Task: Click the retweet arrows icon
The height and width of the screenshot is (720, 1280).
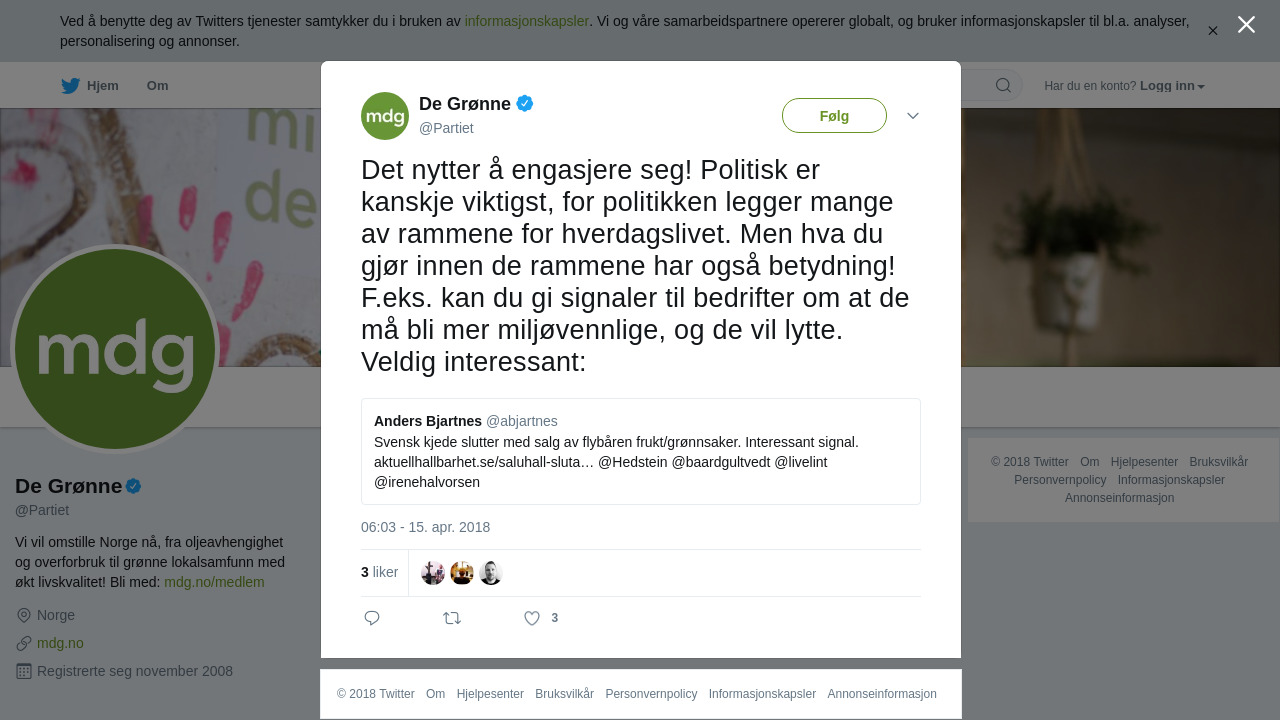Action: click(x=452, y=618)
